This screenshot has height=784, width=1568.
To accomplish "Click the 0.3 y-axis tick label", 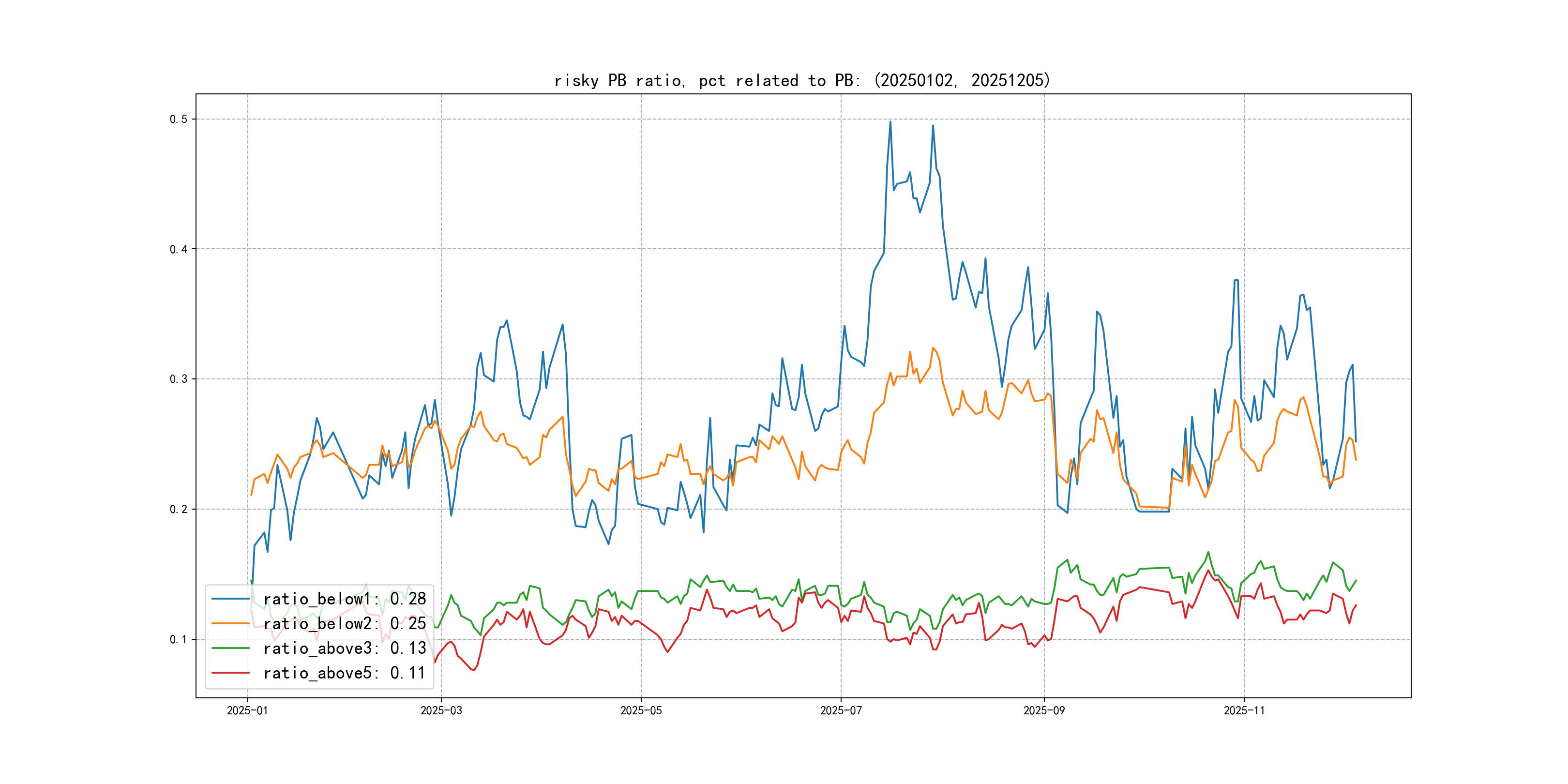I will pos(179,379).
